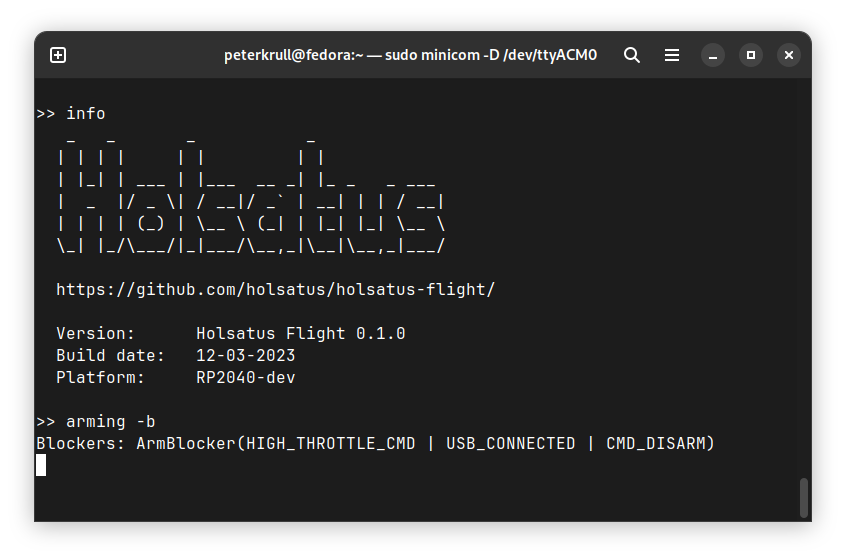This screenshot has width=846, height=559.
Task: Click the 'Version:' label
Action: 95,333
